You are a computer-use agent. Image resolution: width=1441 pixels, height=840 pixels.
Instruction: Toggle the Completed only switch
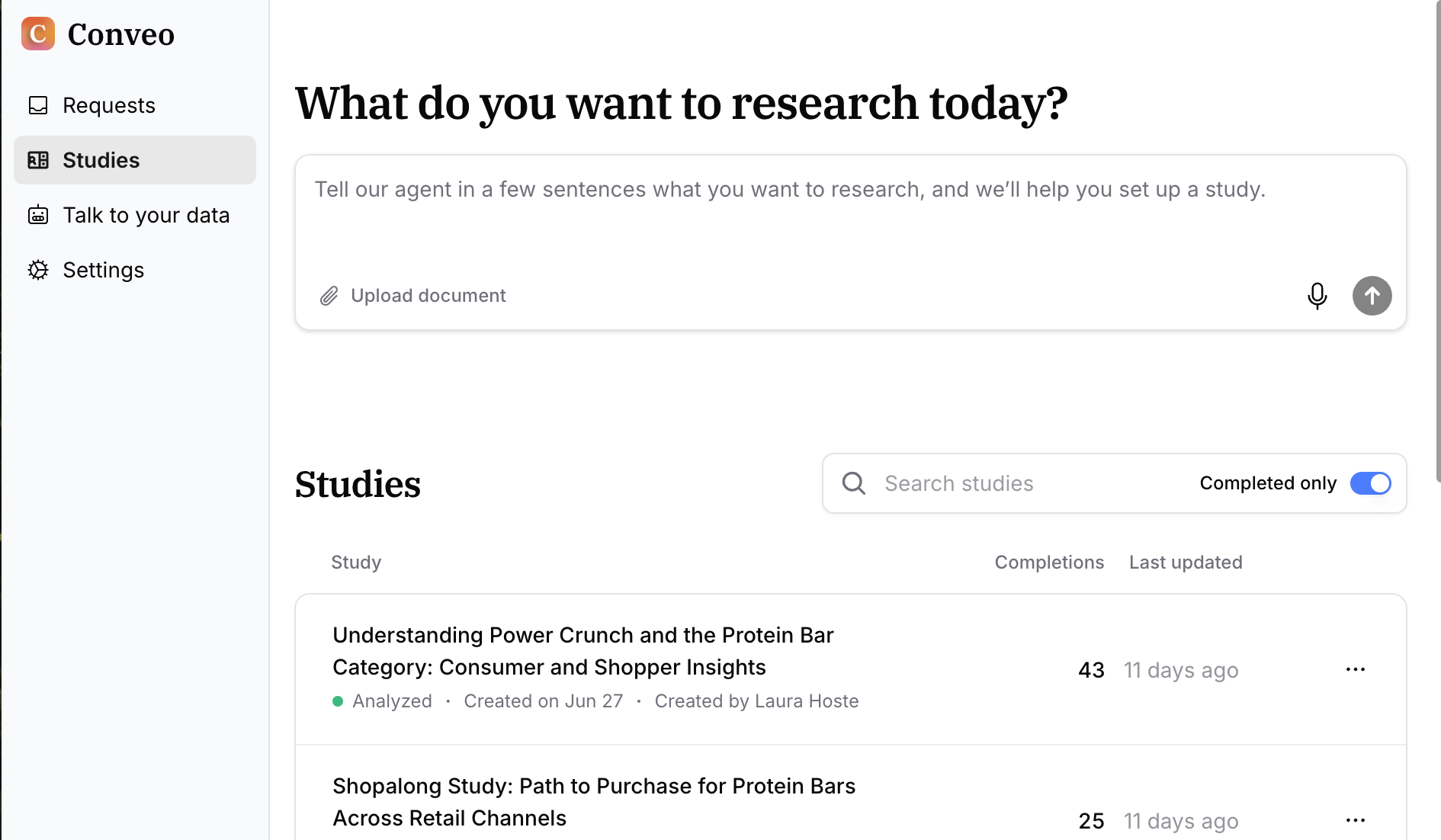(1370, 483)
